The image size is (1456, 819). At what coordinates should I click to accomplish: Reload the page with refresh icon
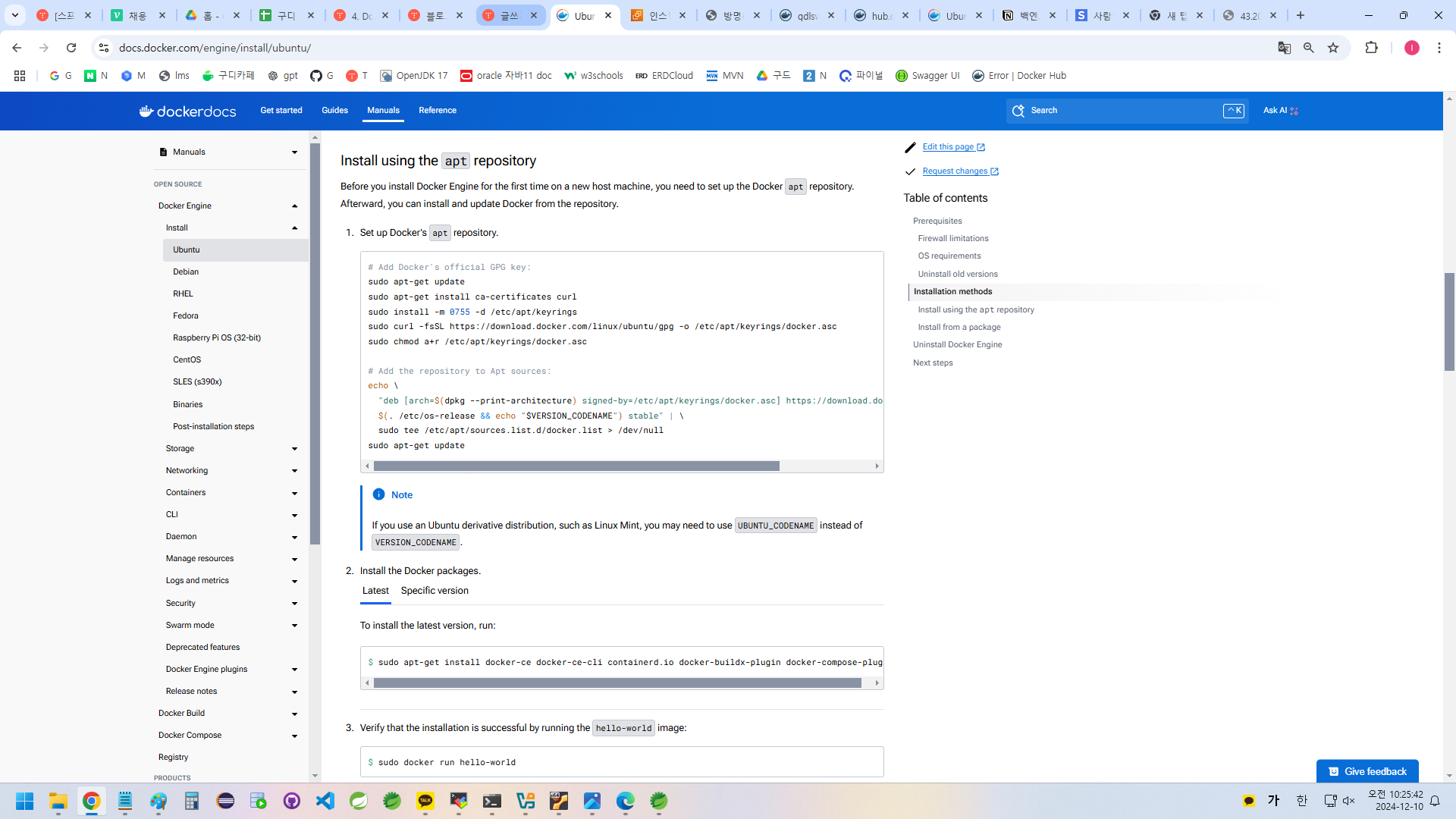click(x=71, y=48)
